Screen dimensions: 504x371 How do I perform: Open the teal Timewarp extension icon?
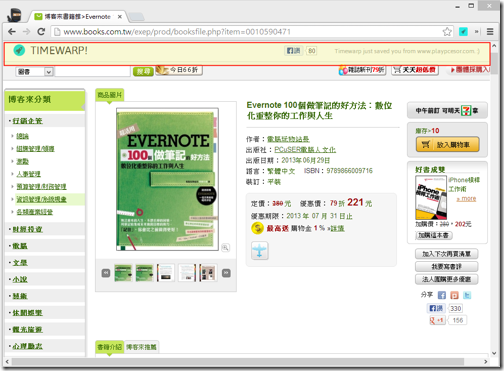tap(463, 32)
